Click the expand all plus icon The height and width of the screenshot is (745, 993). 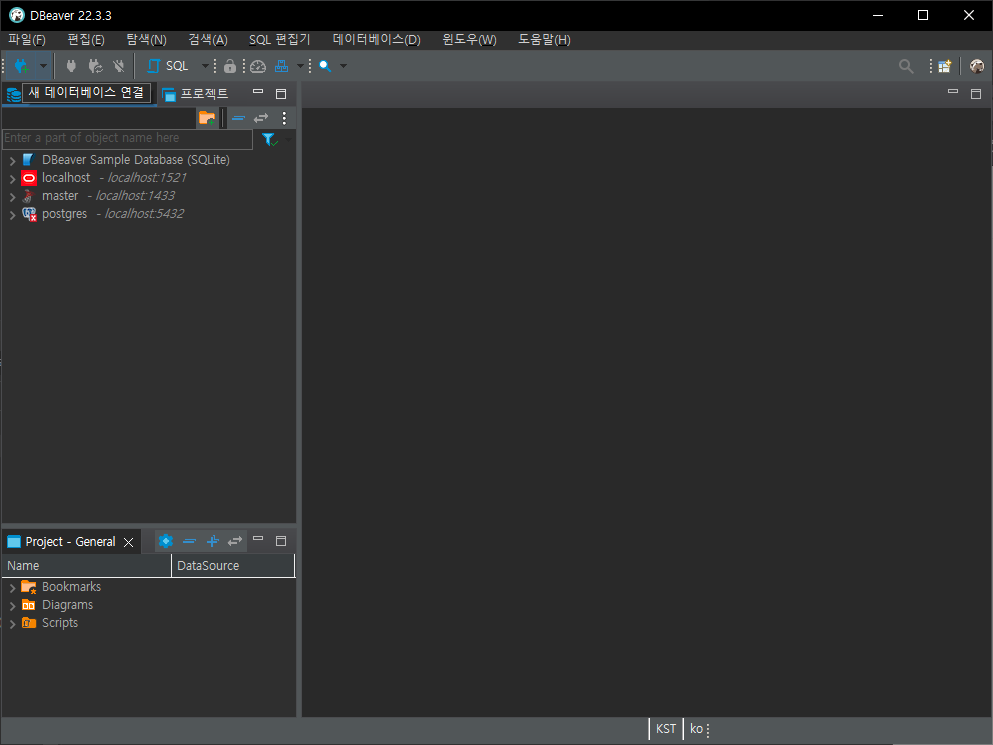point(212,541)
